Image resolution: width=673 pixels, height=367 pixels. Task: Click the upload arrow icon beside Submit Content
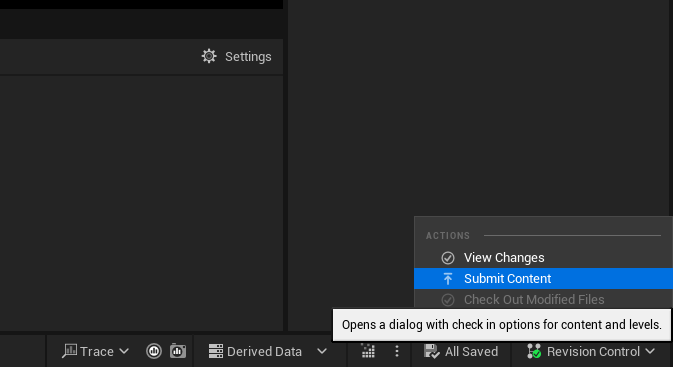(448, 279)
